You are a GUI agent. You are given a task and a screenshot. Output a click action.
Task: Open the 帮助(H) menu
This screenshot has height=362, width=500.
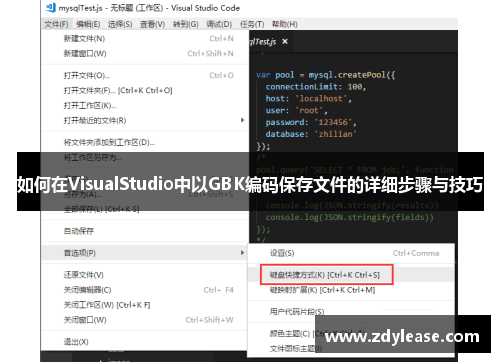(285, 24)
